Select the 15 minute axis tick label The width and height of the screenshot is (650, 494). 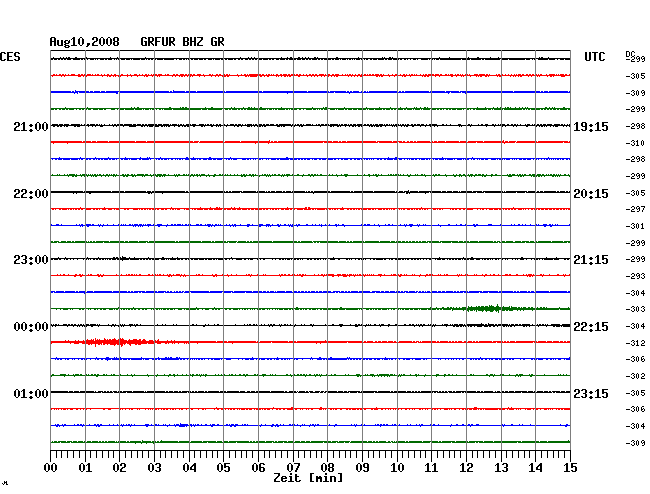570,467
